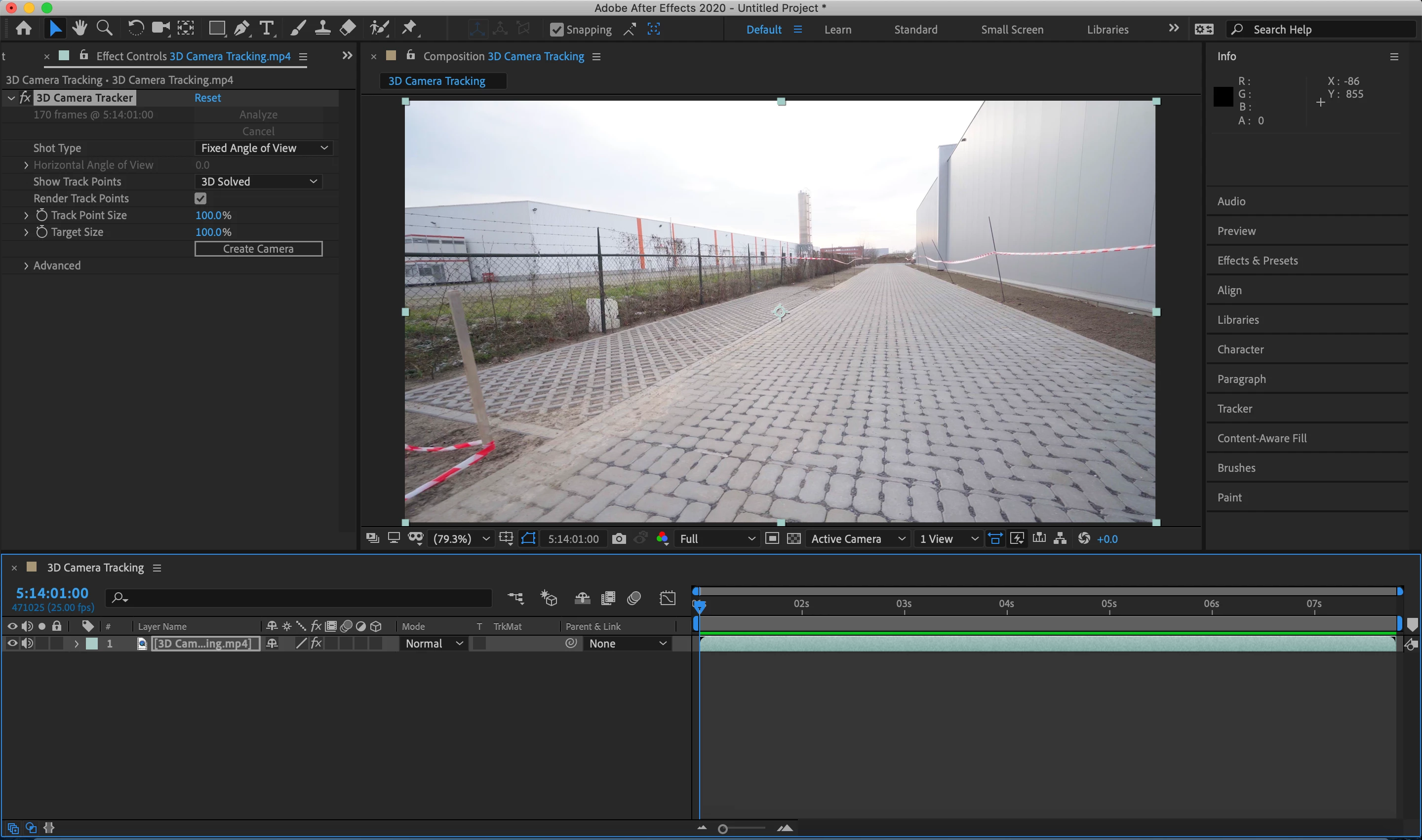This screenshot has width=1422, height=840.
Task: Select the Rotation tool
Action: [135, 28]
